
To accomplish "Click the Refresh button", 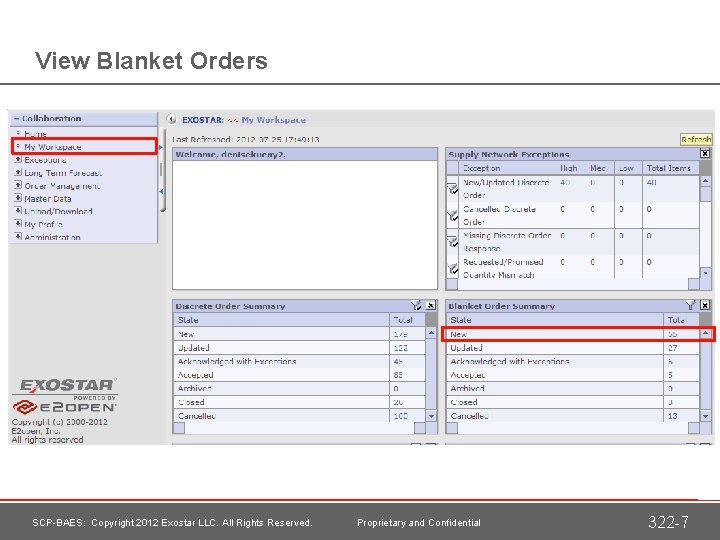I will click(x=696, y=139).
